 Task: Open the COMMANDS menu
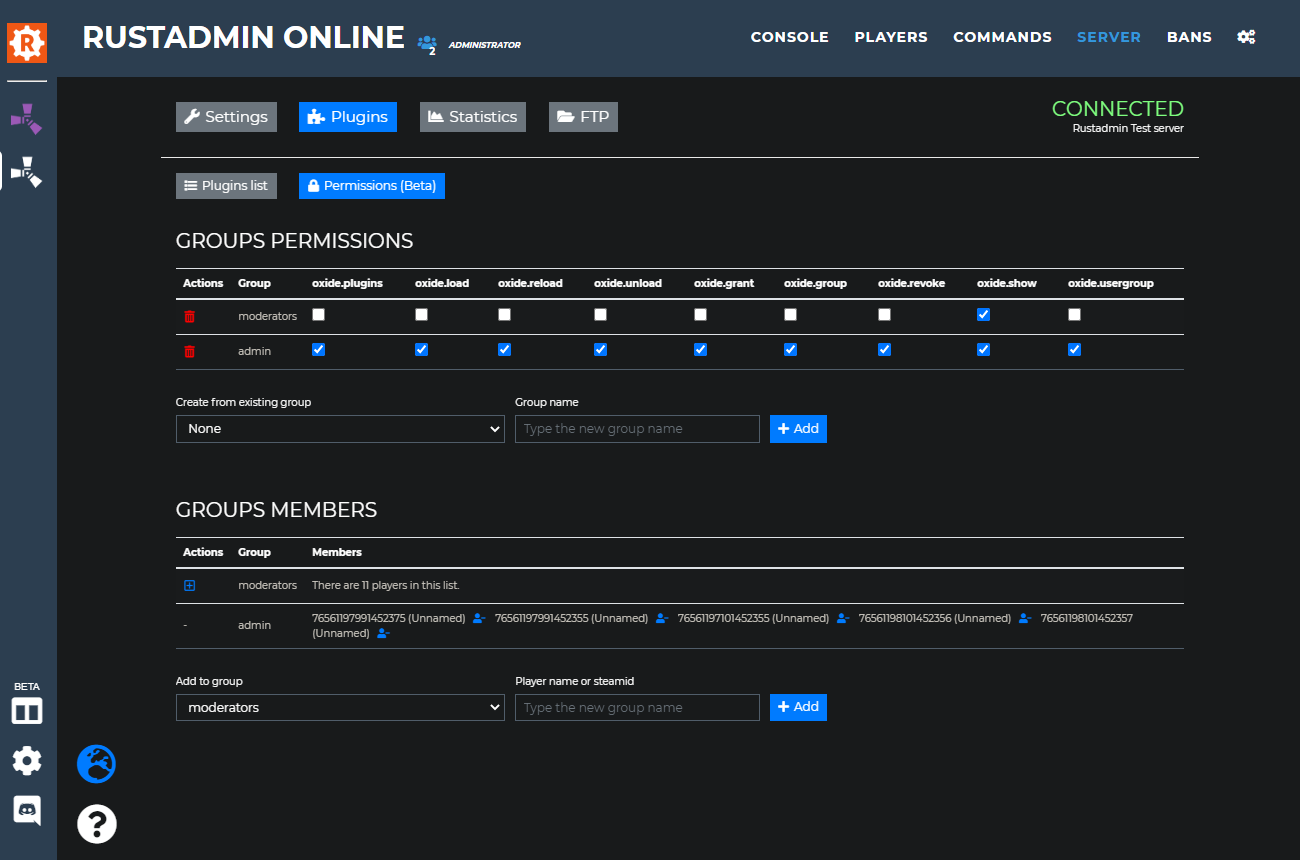click(1002, 37)
